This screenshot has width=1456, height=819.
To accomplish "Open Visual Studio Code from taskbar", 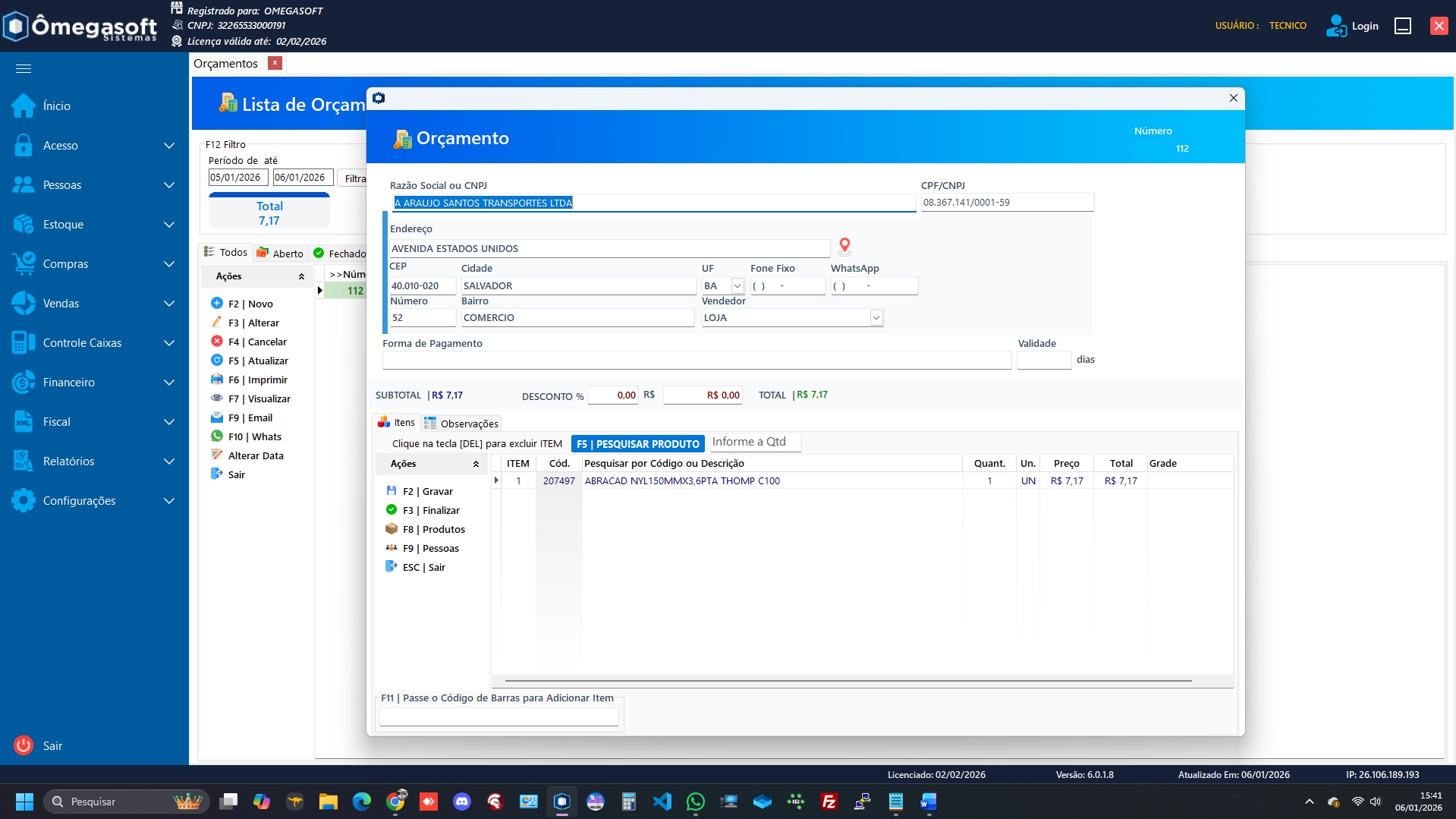I will click(x=662, y=802).
